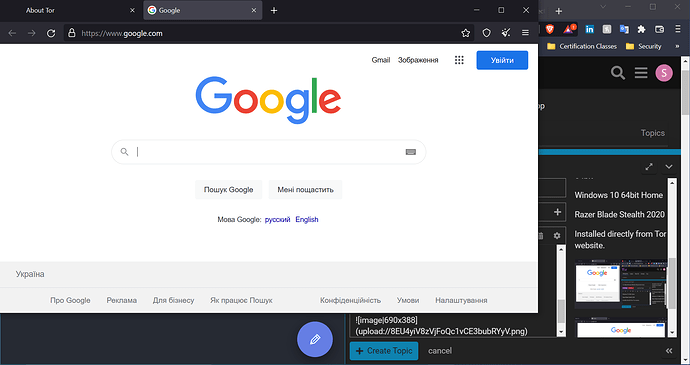Viewport: 690px width, 365px height.
Task: Reload the Google page in Tor Browser
Action: point(51,33)
